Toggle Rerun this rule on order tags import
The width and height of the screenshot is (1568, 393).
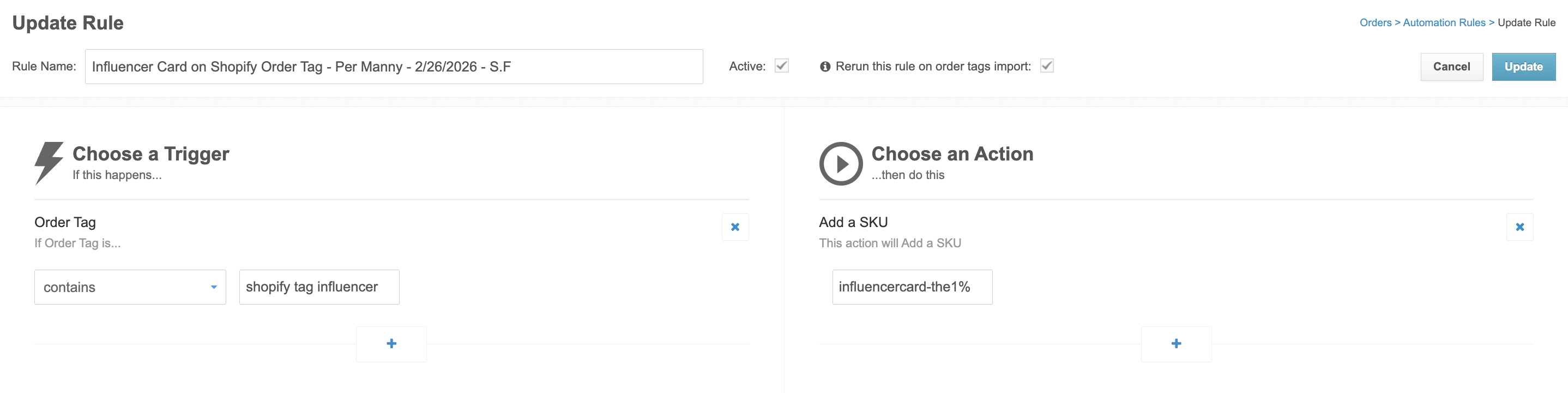coord(1046,66)
